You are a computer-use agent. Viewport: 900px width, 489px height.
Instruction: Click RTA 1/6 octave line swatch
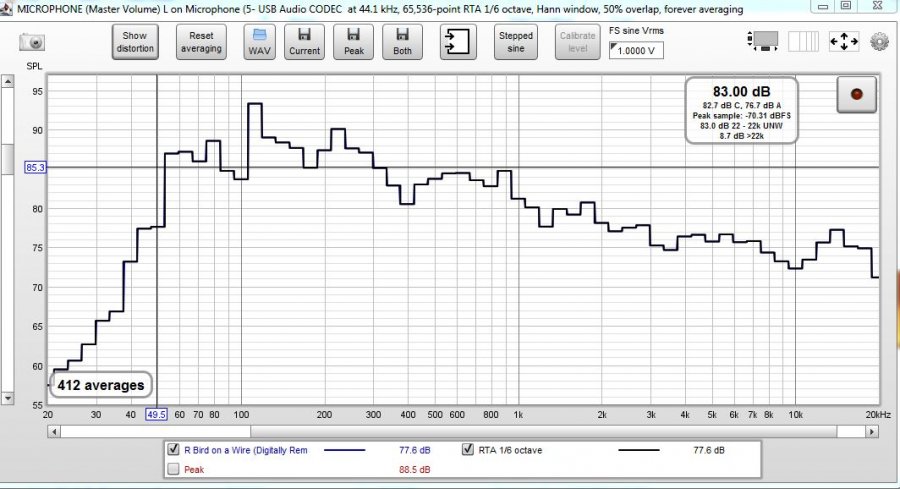[638, 450]
